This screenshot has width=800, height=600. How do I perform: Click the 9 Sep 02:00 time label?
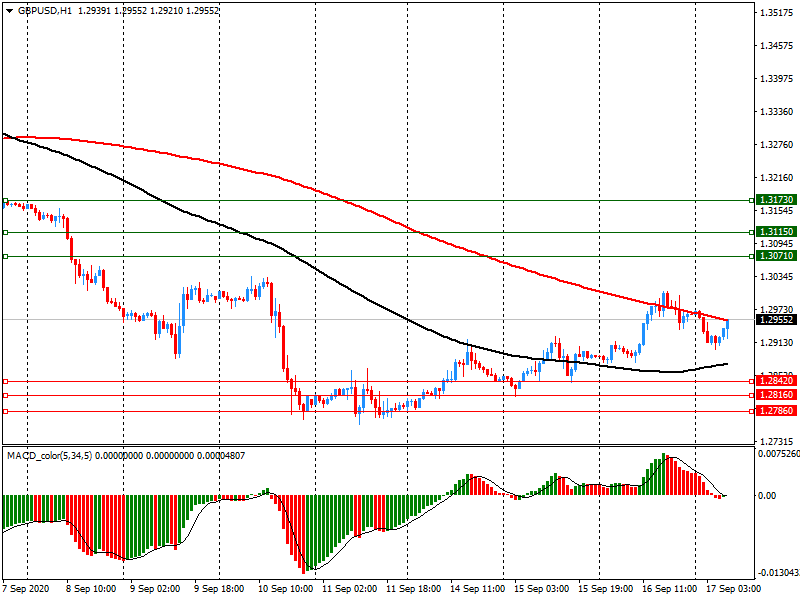155,589
